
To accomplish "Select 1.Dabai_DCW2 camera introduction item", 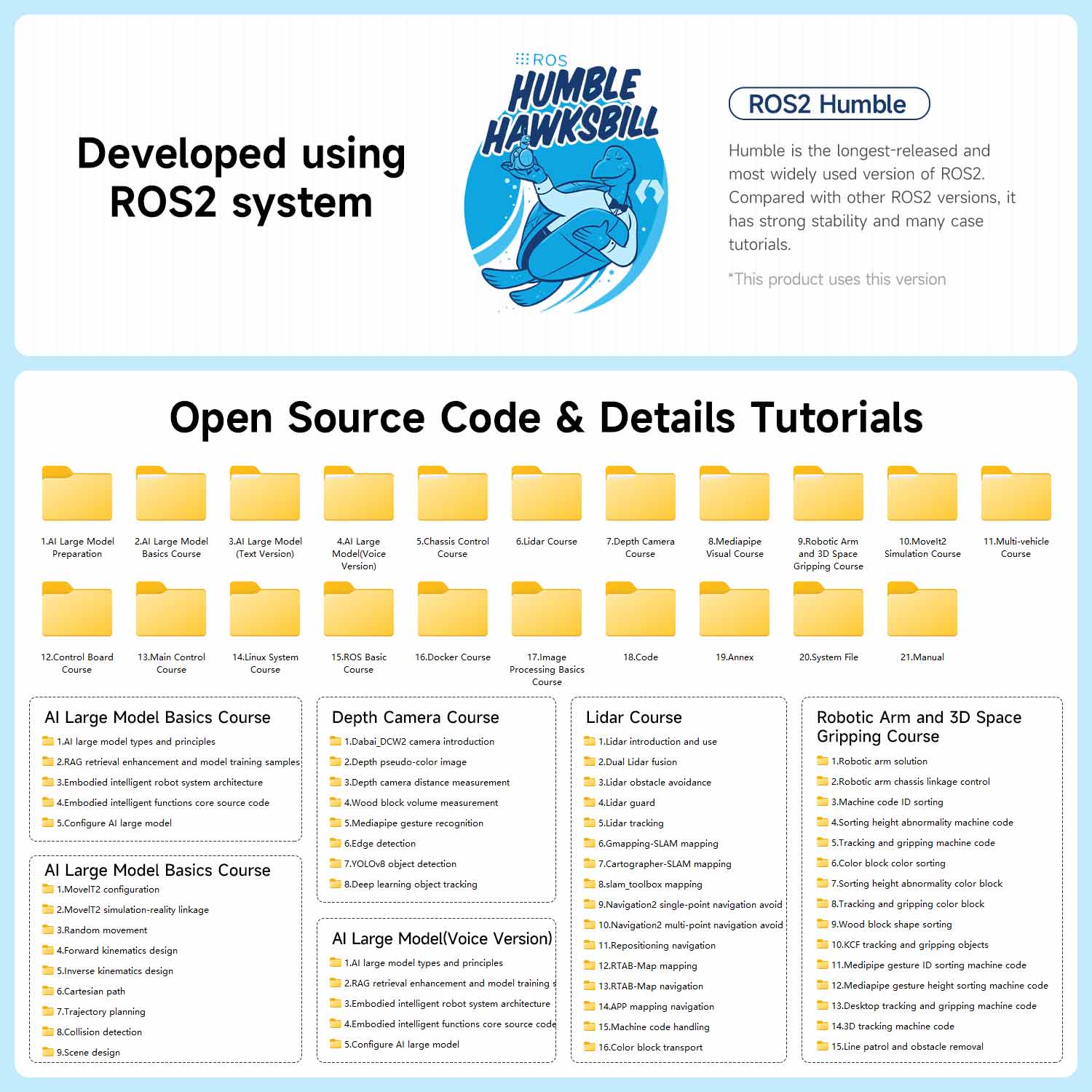I will pyautogui.click(x=412, y=741).
